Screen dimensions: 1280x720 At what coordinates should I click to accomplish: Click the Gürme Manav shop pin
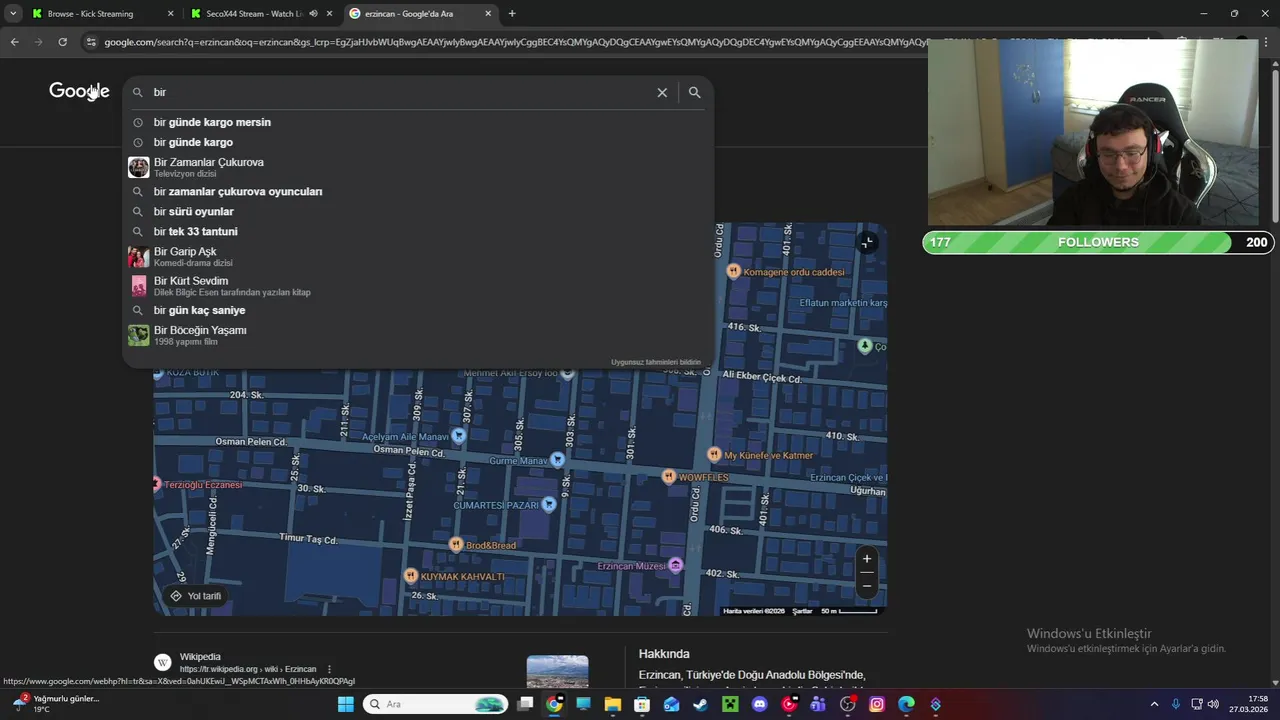point(558,460)
